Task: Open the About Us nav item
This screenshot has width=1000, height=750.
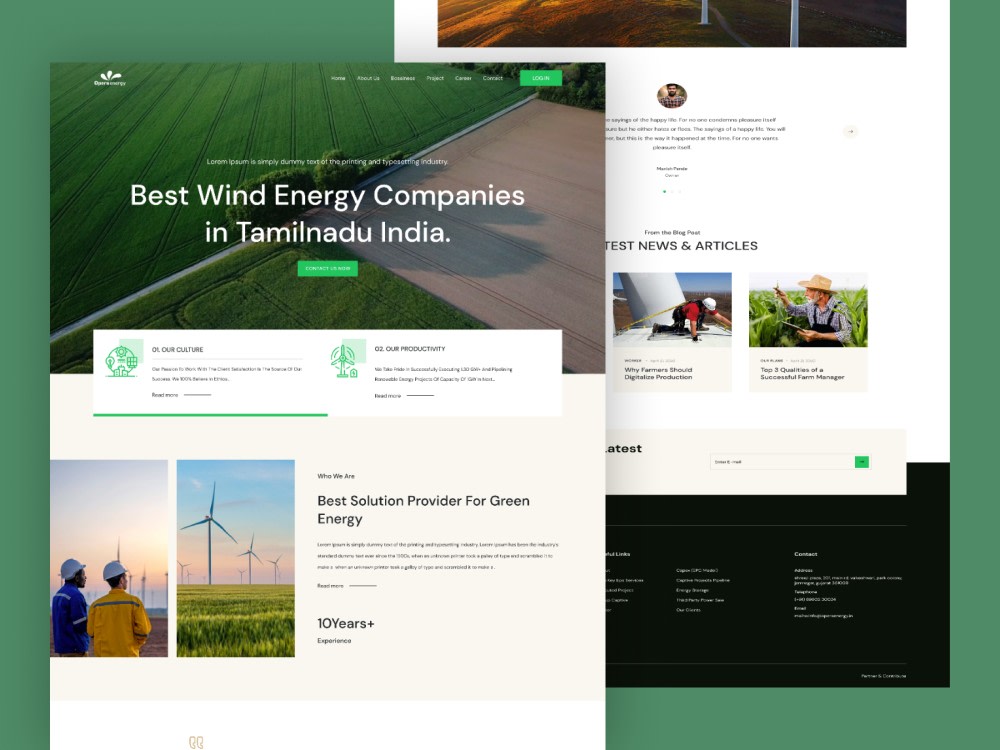Action: click(368, 78)
